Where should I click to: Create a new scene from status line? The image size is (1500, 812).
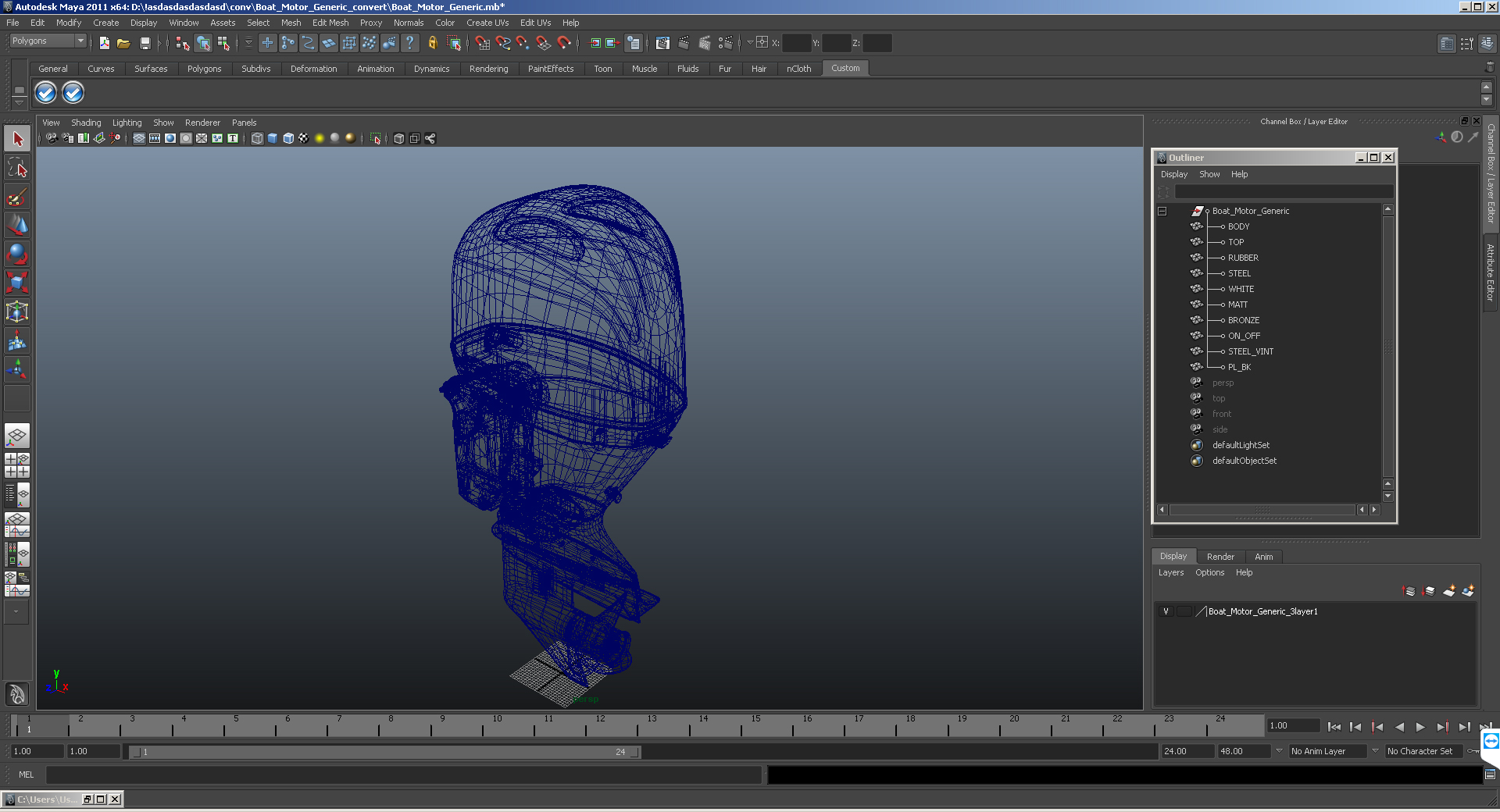coord(104,43)
